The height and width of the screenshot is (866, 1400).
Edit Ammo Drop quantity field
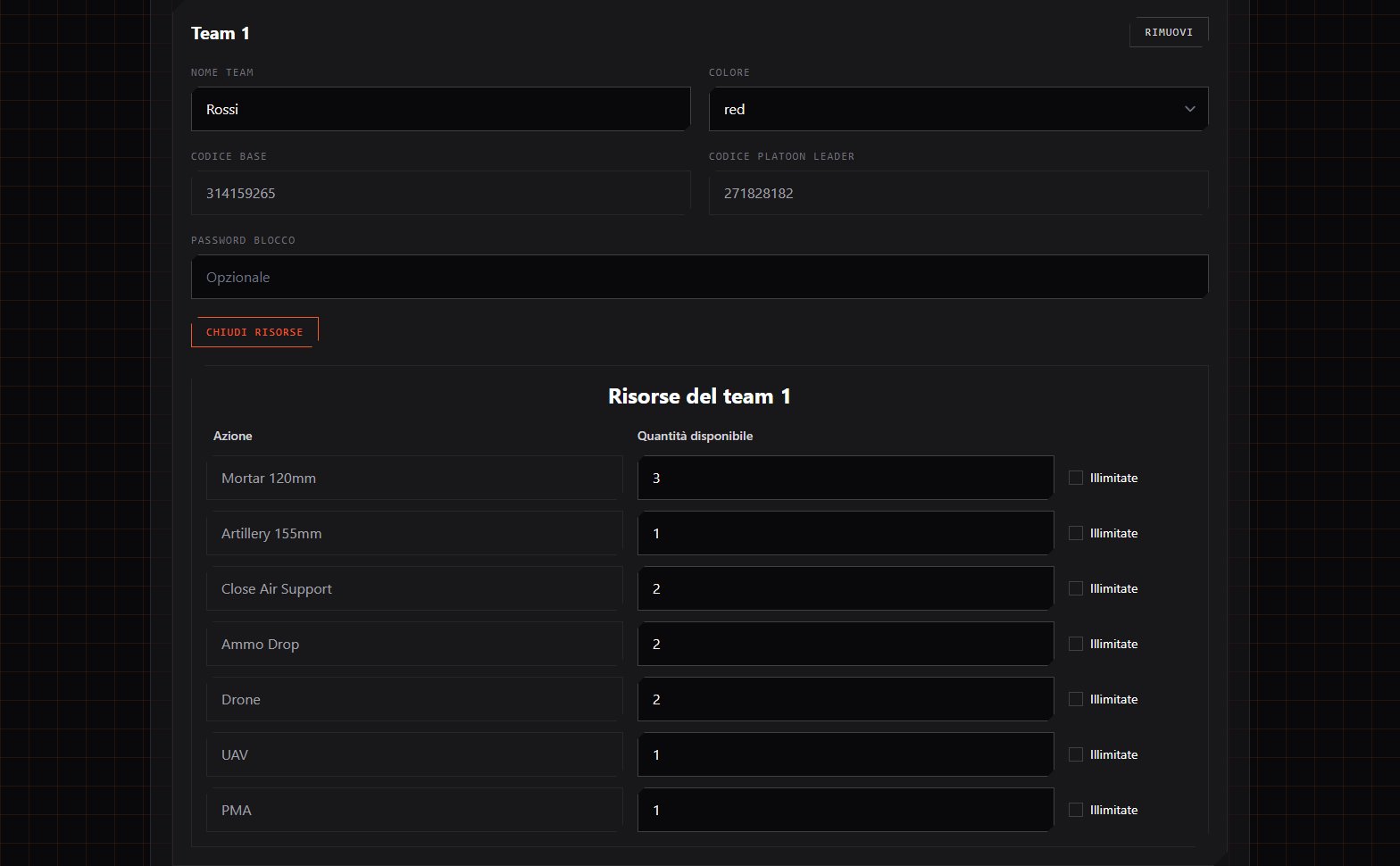pos(846,644)
